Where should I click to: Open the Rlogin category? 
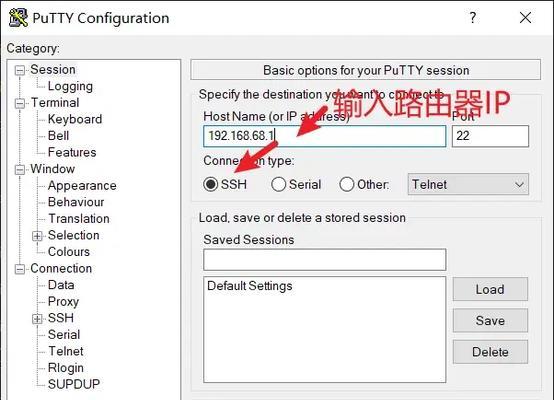tap(66, 368)
